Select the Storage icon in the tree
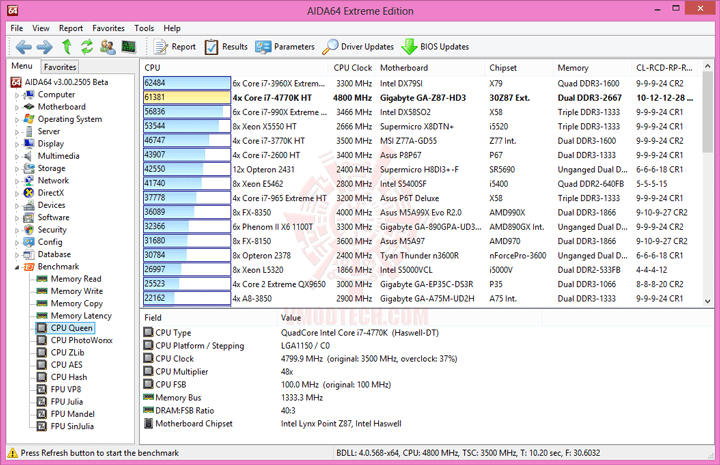 pyautogui.click(x=29, y=168)
